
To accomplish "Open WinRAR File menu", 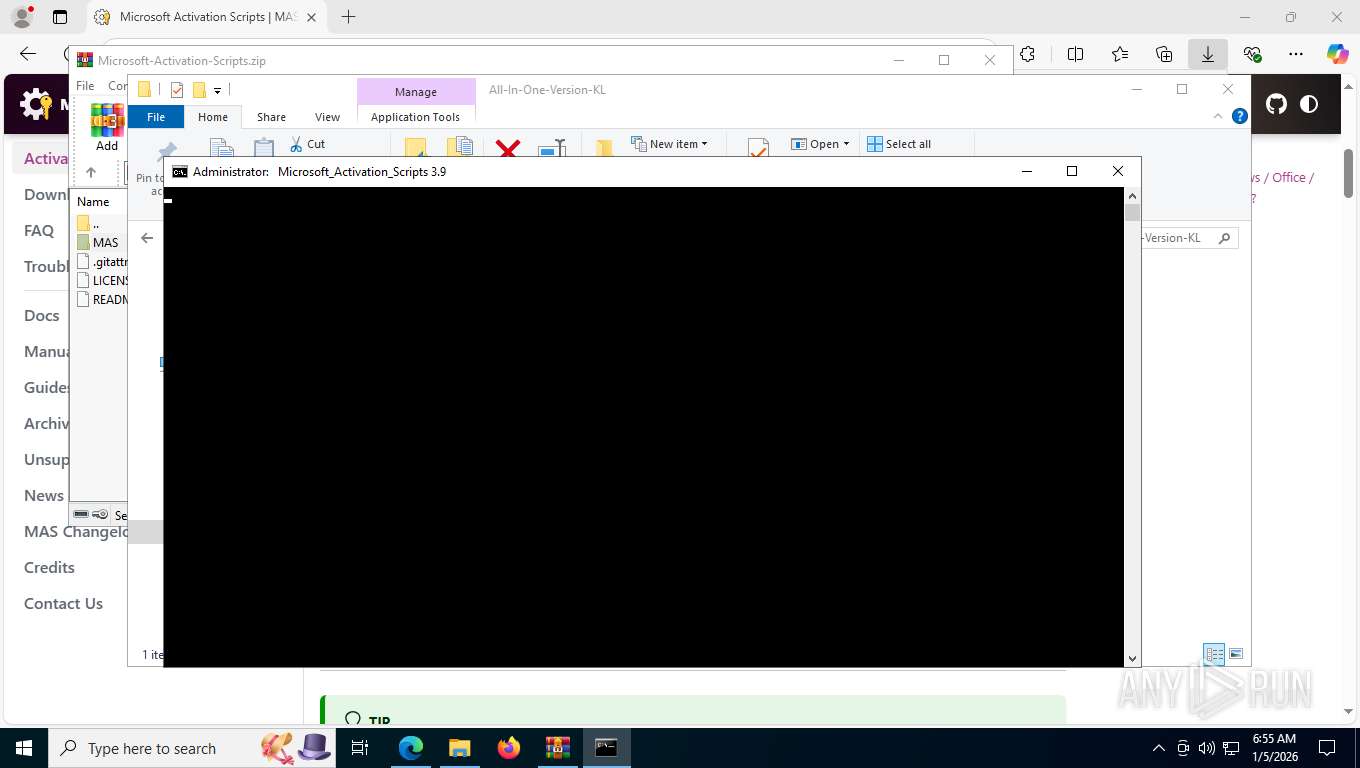I will (85, 86).
